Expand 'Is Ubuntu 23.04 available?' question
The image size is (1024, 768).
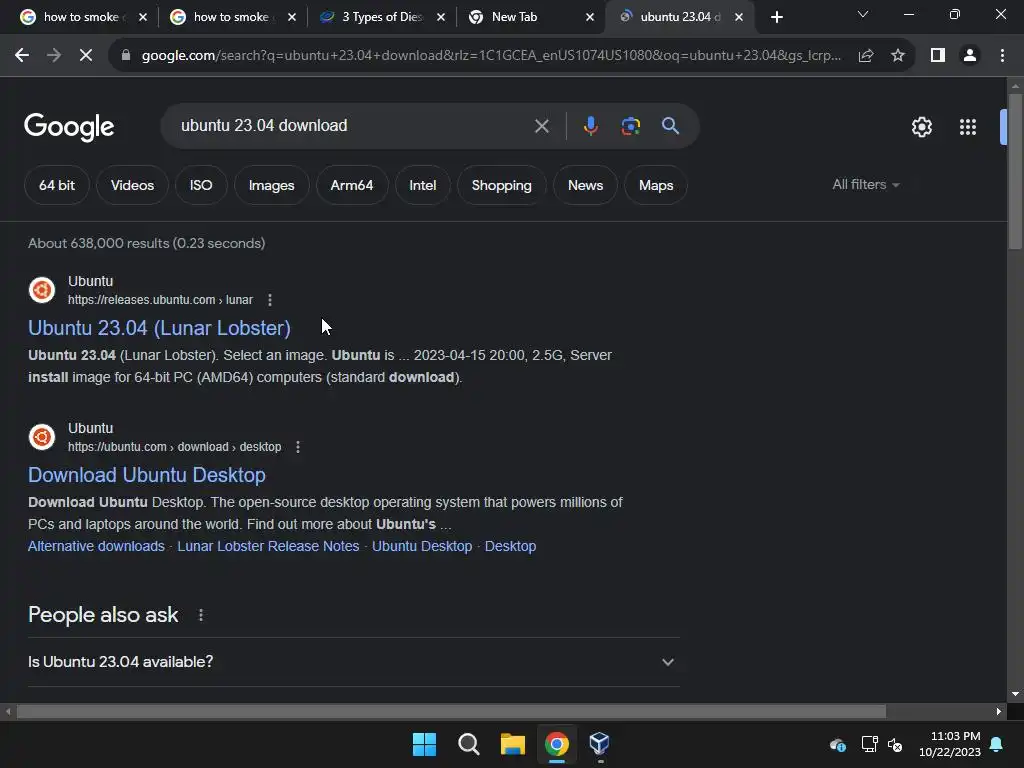[354, 662]
